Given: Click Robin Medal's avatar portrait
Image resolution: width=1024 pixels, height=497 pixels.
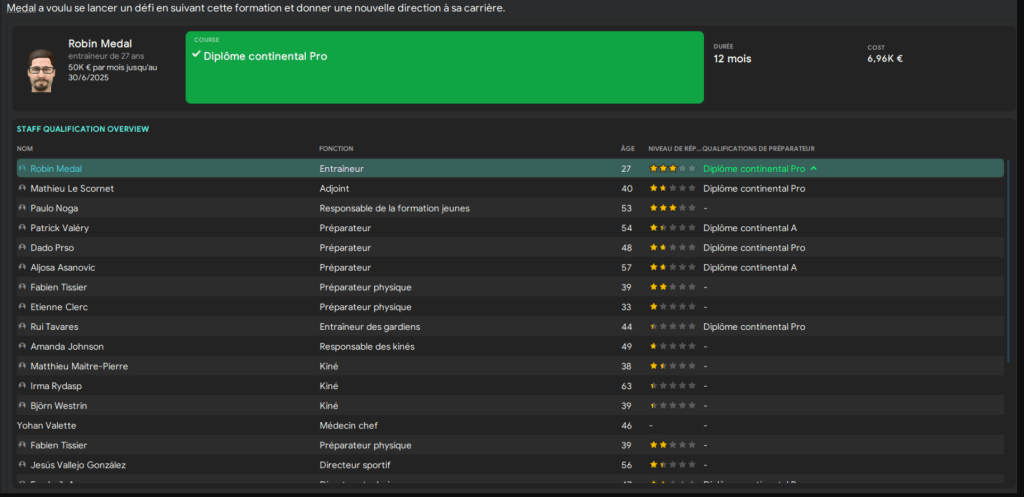Looking at the screenshot, I should pos(41,69).
